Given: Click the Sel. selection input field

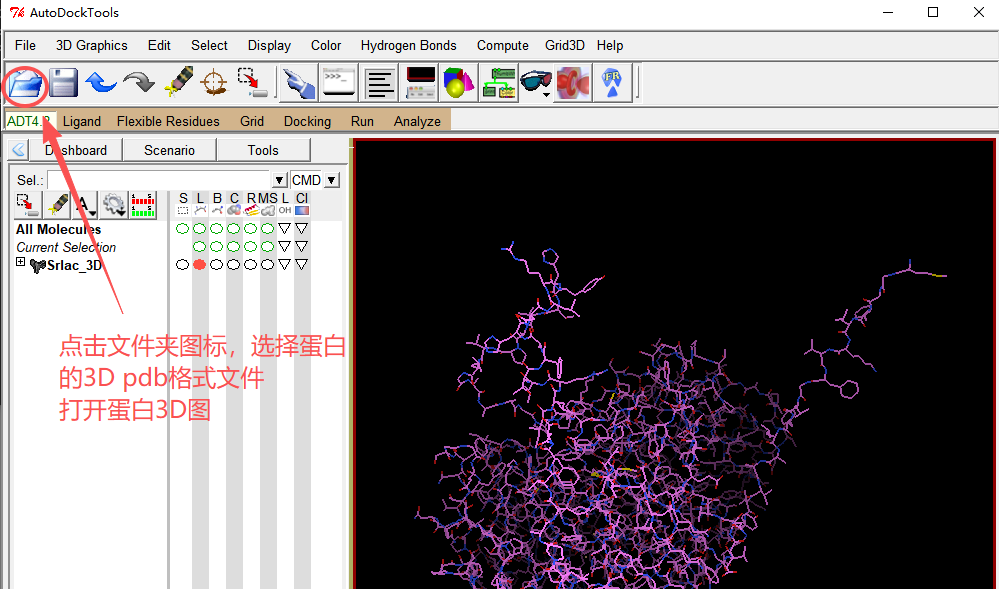Looking at the screenshot, I should [159, 180].
